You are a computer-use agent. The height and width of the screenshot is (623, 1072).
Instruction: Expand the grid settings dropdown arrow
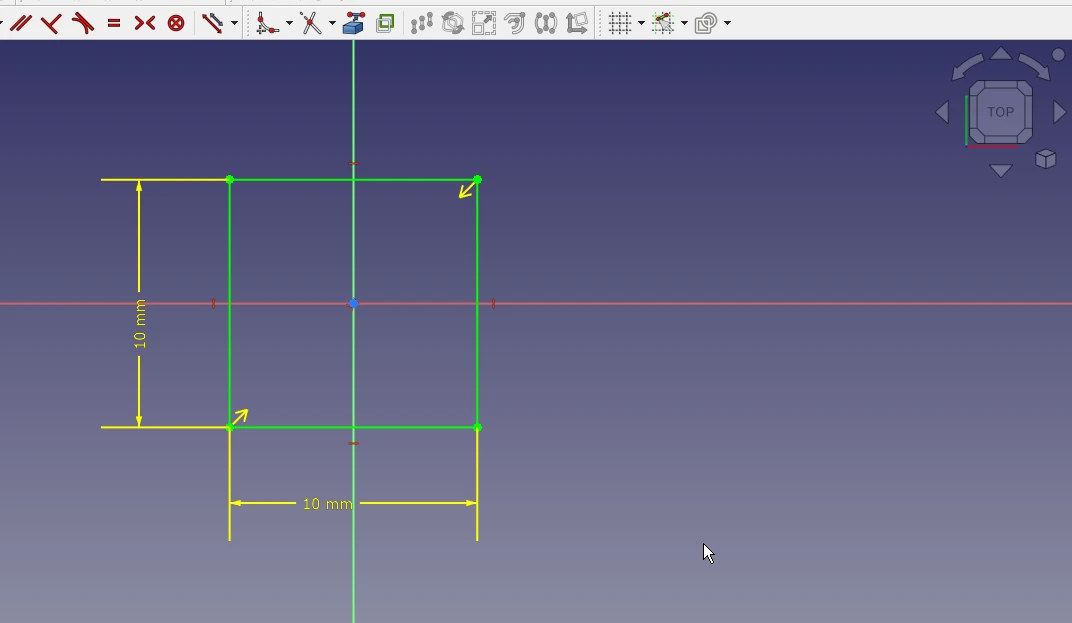pos(641,23)
